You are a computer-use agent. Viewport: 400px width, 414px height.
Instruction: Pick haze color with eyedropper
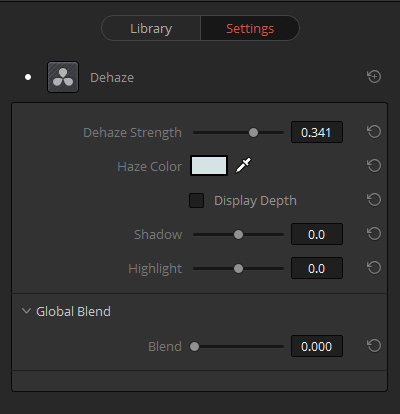[243, 165]
